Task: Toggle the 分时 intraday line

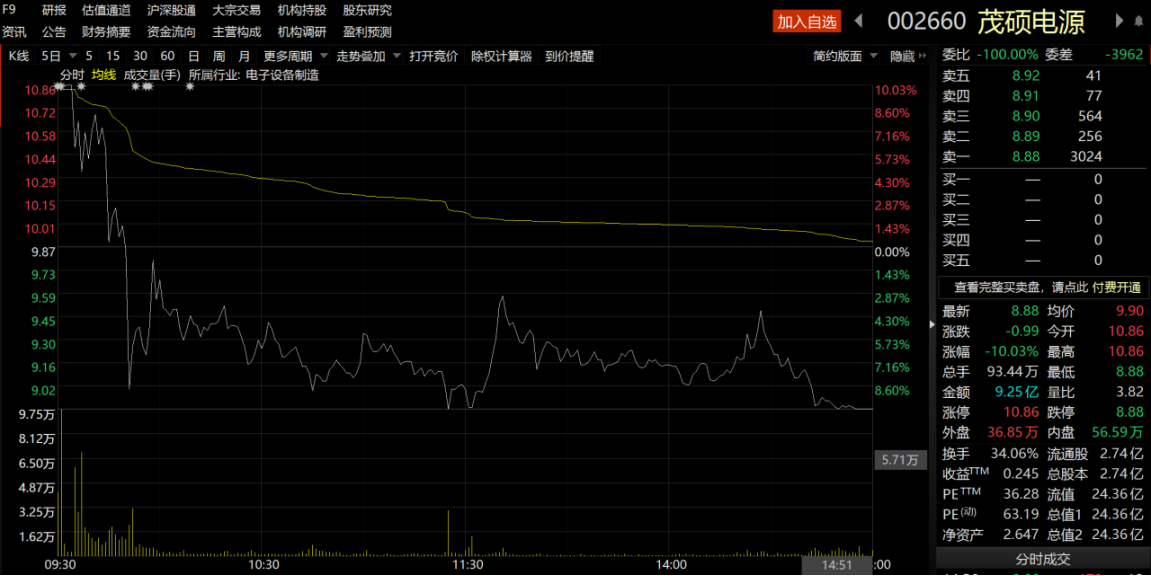Action: 72,75
